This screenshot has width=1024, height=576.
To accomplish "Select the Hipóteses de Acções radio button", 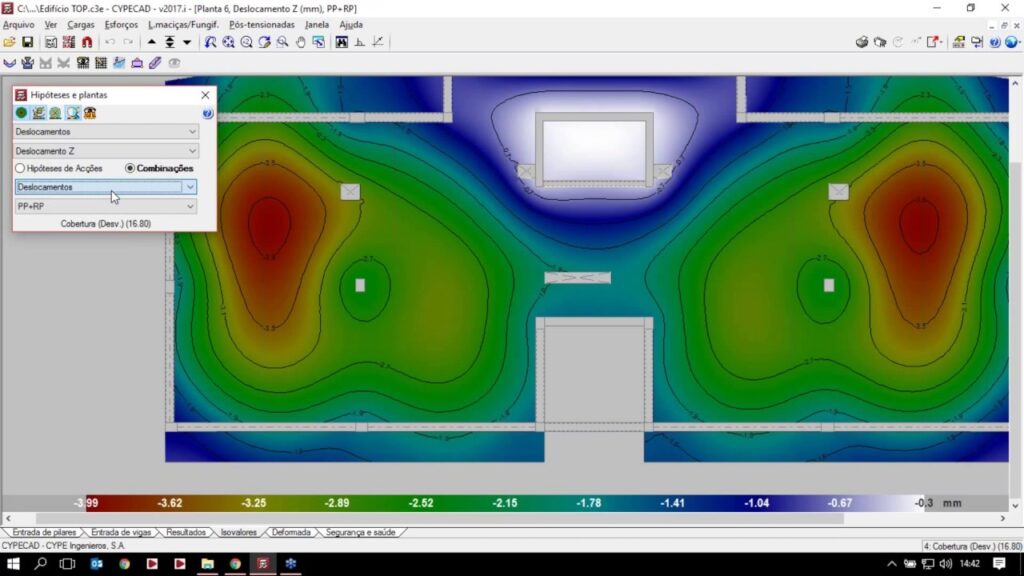I will point(20,168).
